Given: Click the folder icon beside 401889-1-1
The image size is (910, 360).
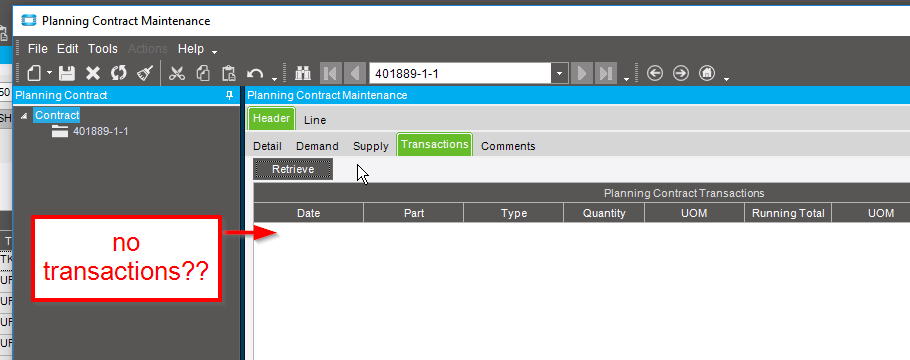Looking at the screenshot, I should pyautogui.click(x=60, y=132).
